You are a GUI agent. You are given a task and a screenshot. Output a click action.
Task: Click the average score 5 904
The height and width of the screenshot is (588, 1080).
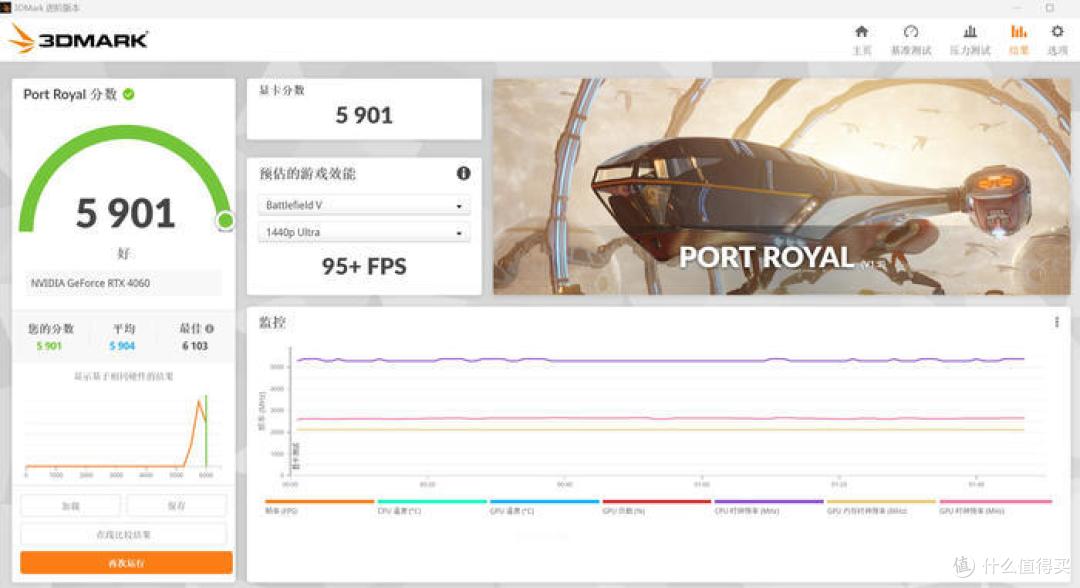pos(123,346)
